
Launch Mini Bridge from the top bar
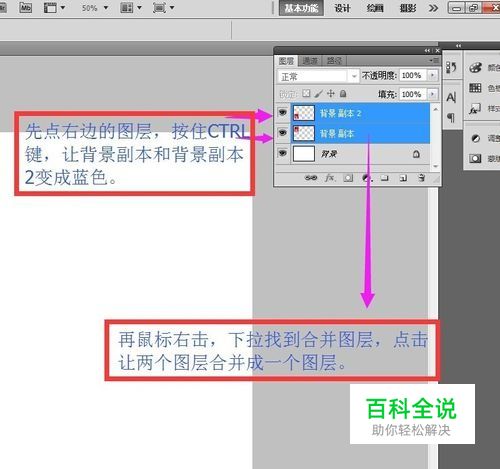[x=26, y=7]
